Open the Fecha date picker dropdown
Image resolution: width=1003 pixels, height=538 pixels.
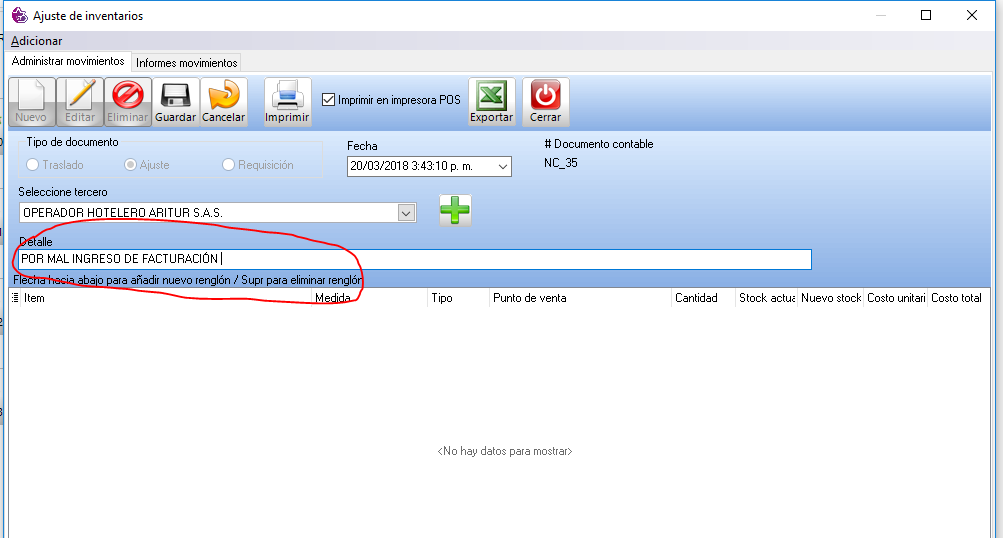click(502, 168)
